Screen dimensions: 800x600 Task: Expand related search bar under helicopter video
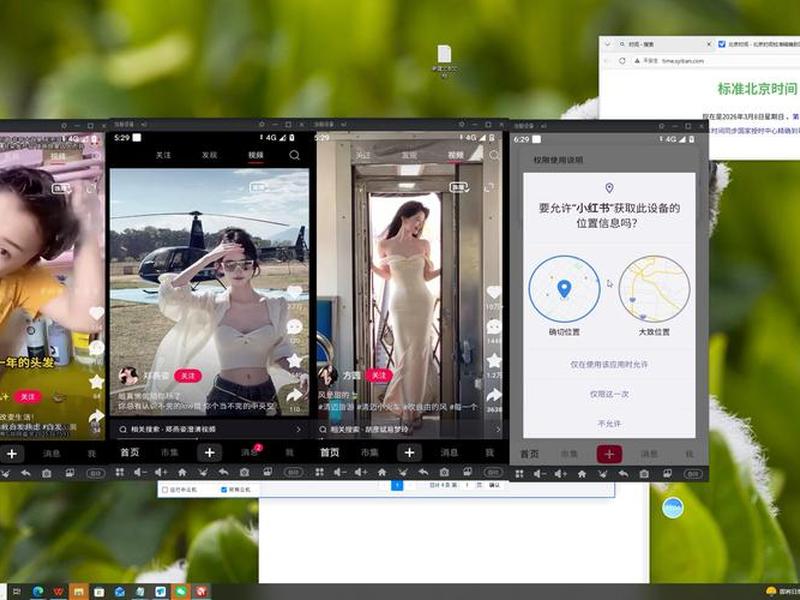pyautogui.click(x=210, y=430)
